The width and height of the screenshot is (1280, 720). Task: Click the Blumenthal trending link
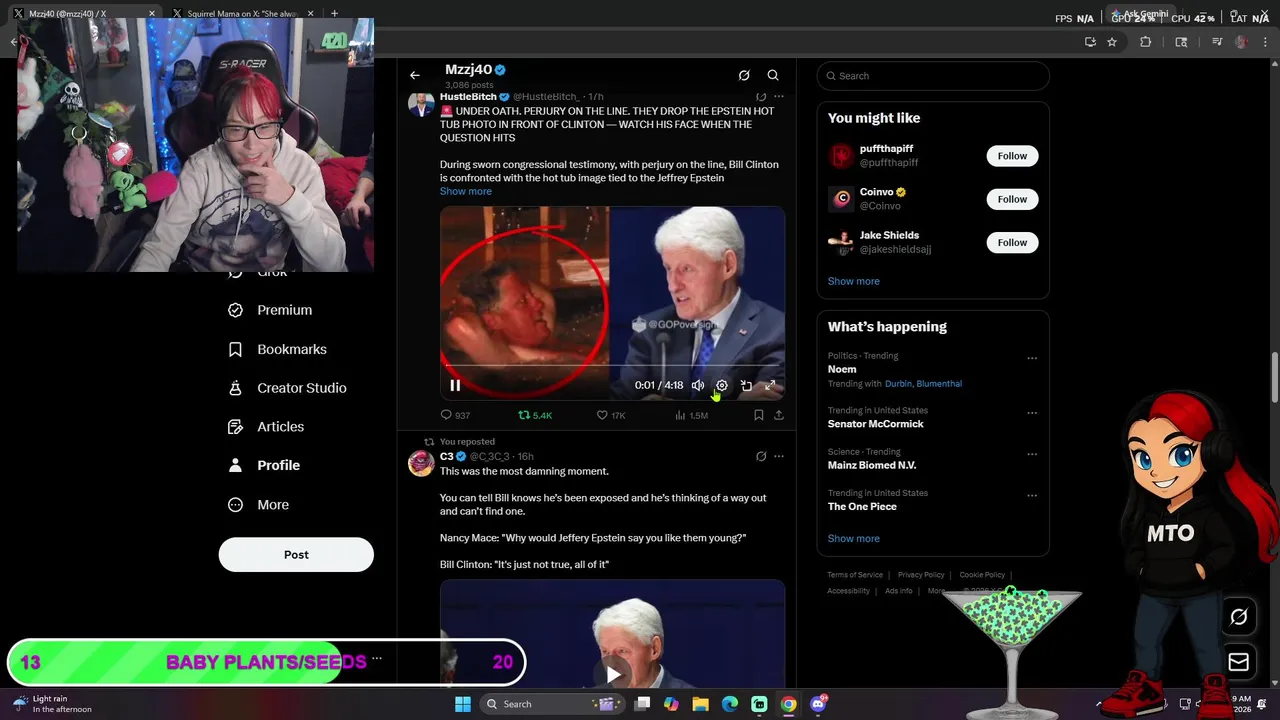pos(939,384)
